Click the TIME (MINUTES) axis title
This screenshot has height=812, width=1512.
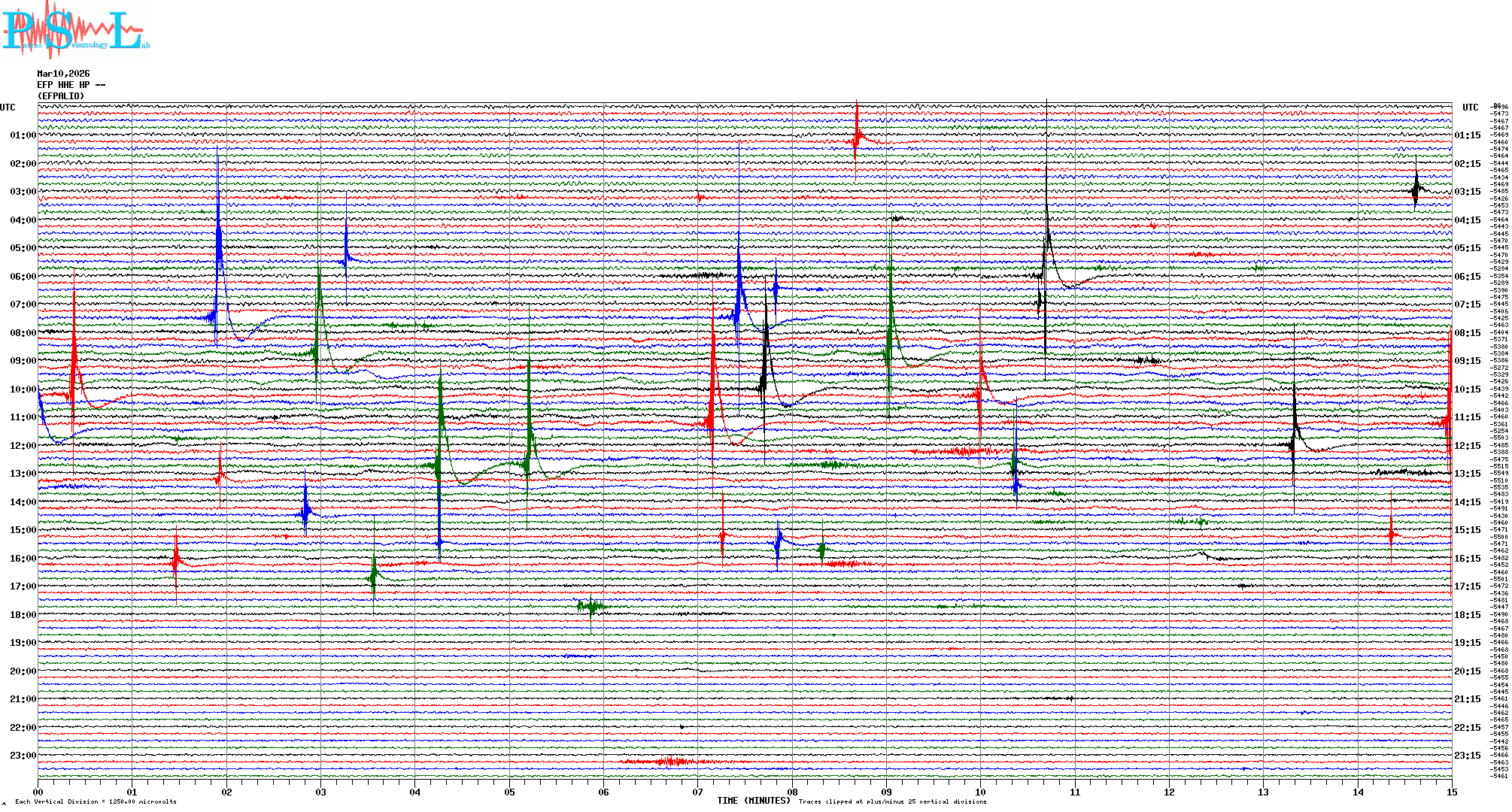pos(754,801)
